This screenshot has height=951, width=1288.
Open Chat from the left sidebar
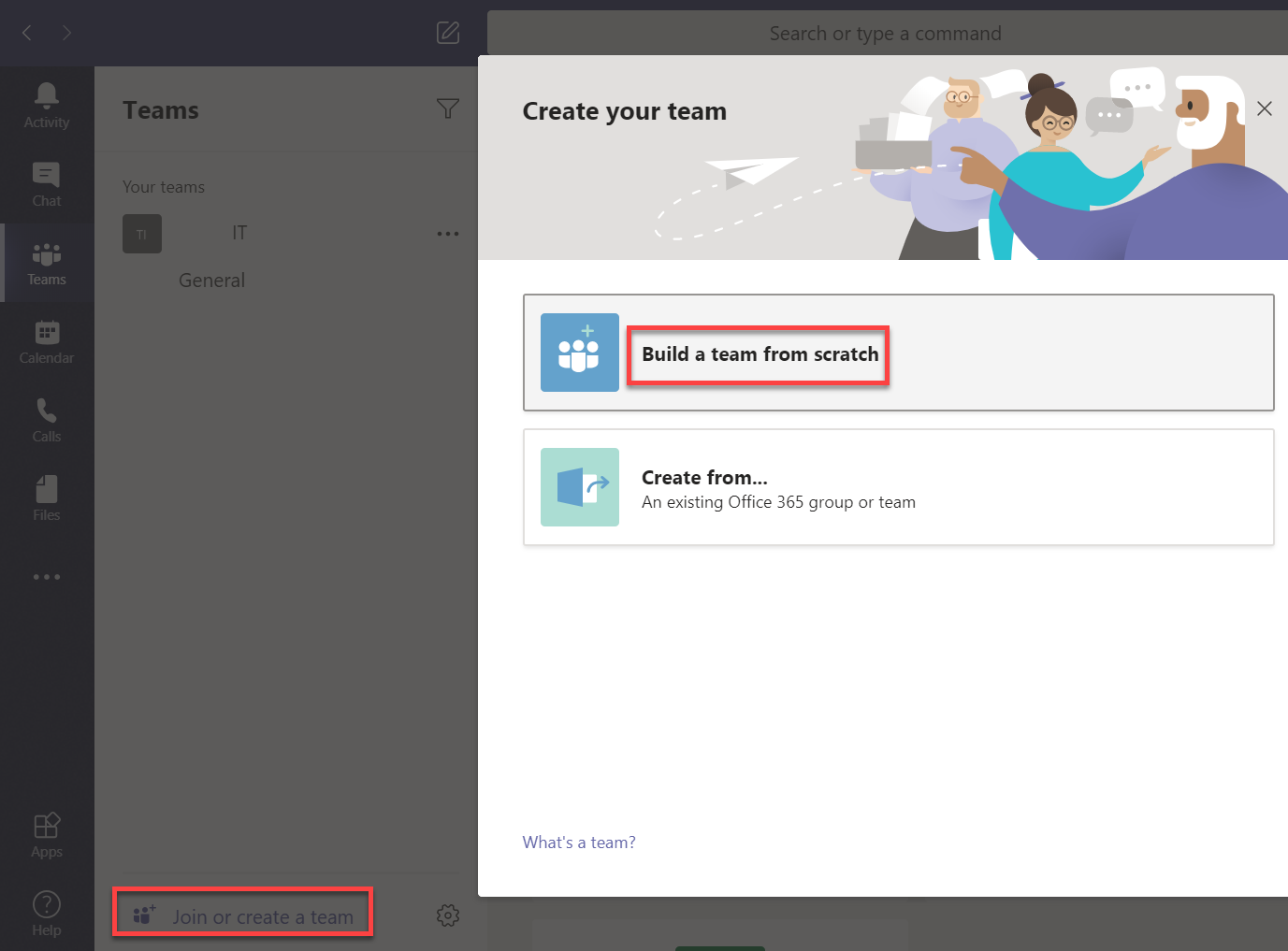47,184
